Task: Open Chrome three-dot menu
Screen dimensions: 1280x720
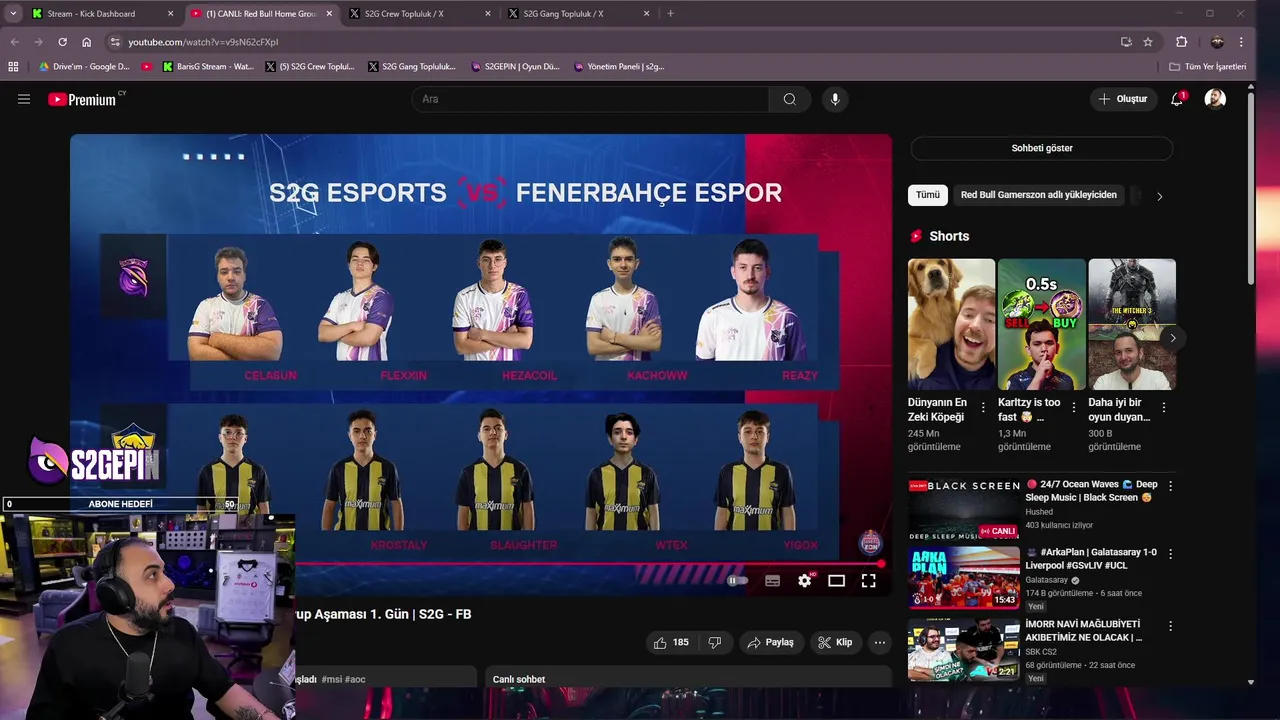Action: tap(1241, 42)
